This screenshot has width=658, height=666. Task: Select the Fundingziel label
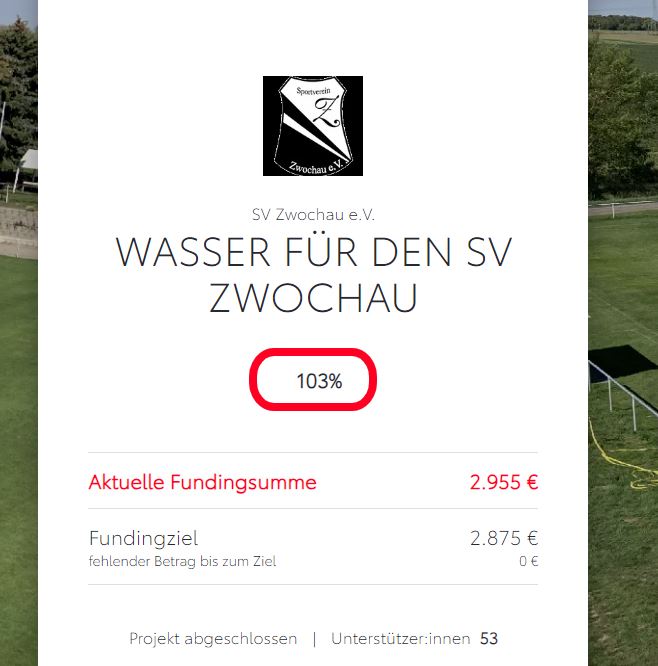(x=144, y=539)
